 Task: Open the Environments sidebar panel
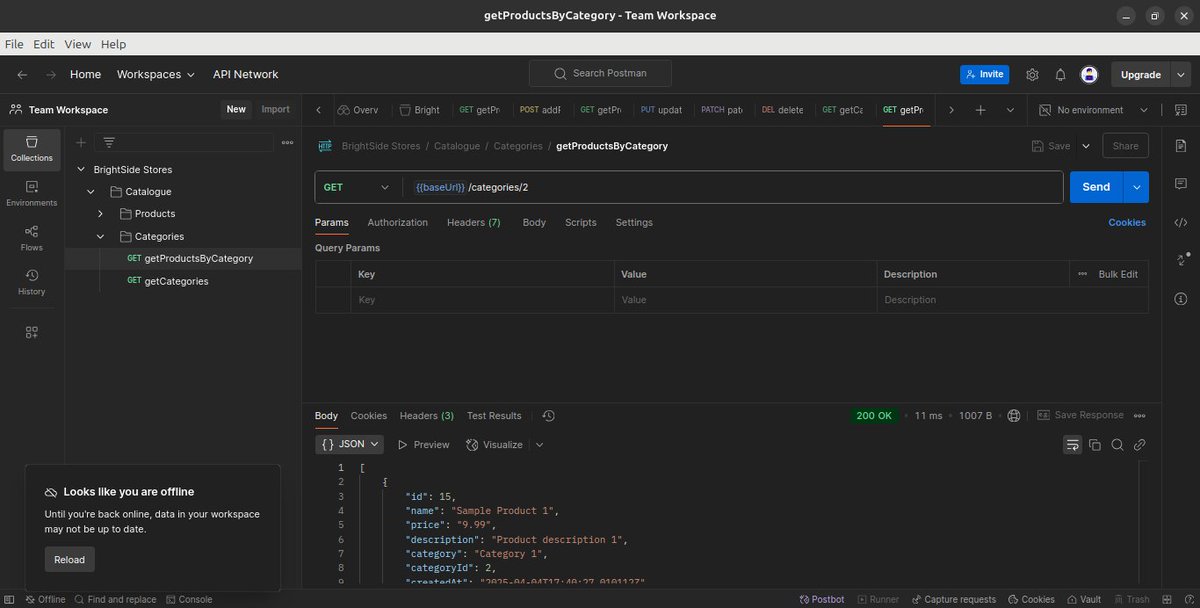pyautogui.click(x=32, y=193)
